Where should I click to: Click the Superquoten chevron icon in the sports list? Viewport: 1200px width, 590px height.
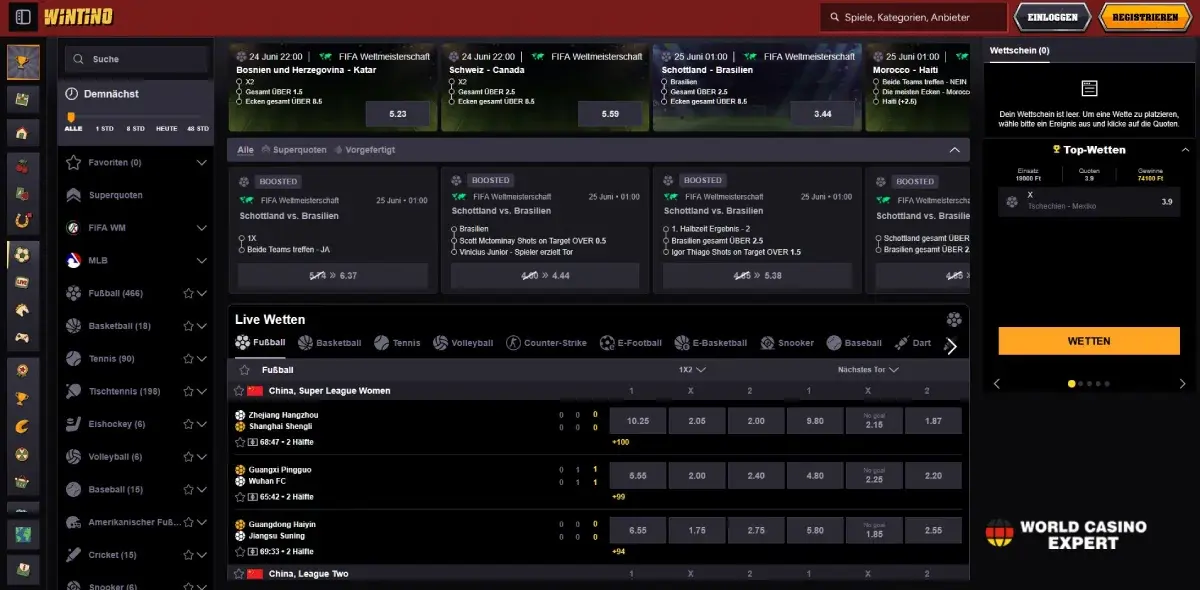pyautogui.click(x=73, y=195)
